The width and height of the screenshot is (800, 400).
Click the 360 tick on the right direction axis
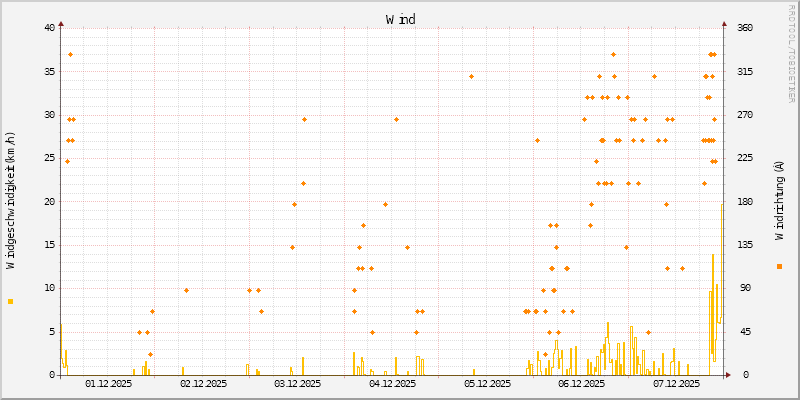745,27
